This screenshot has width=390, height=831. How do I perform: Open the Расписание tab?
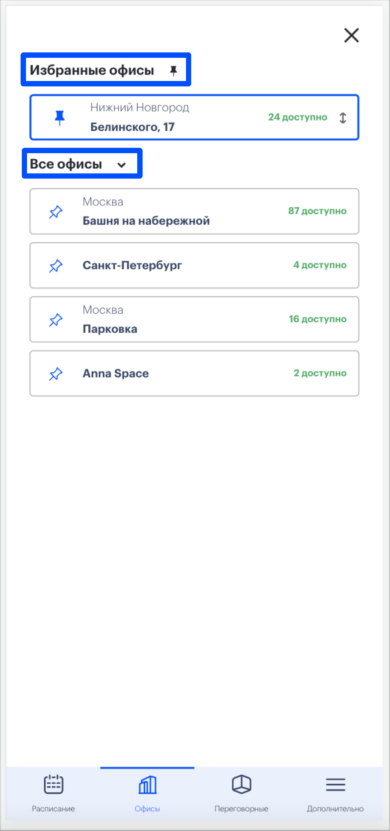click(x=53, y=793)
